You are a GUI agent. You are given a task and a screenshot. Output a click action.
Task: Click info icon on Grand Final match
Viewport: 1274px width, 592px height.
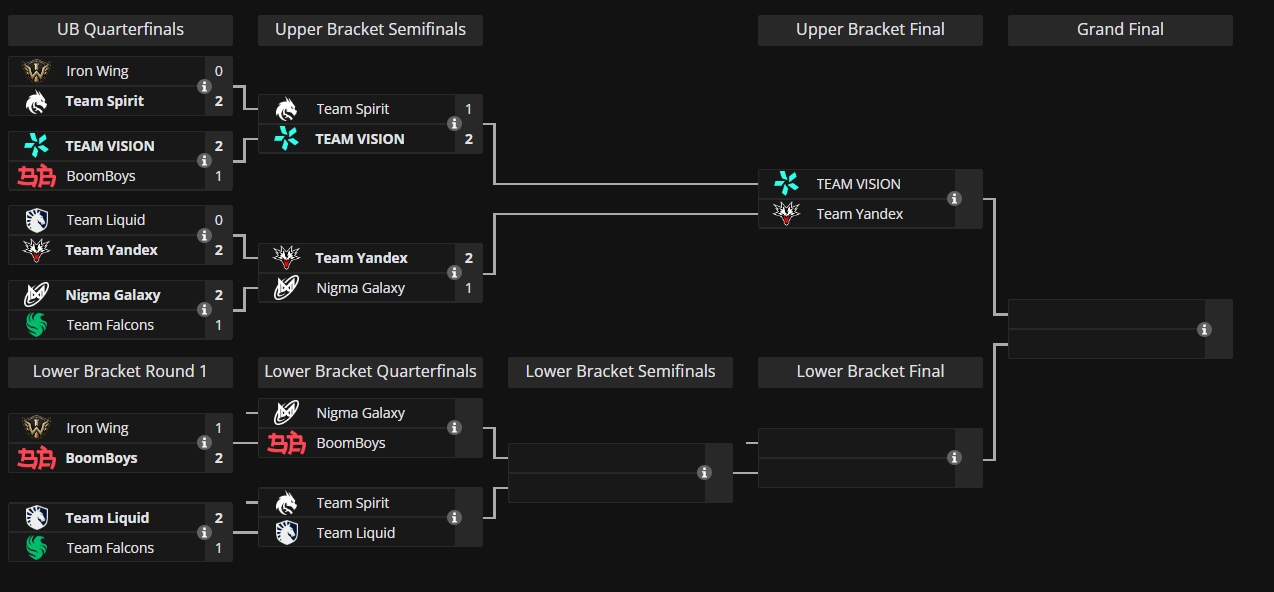[x=1204, y=329]
